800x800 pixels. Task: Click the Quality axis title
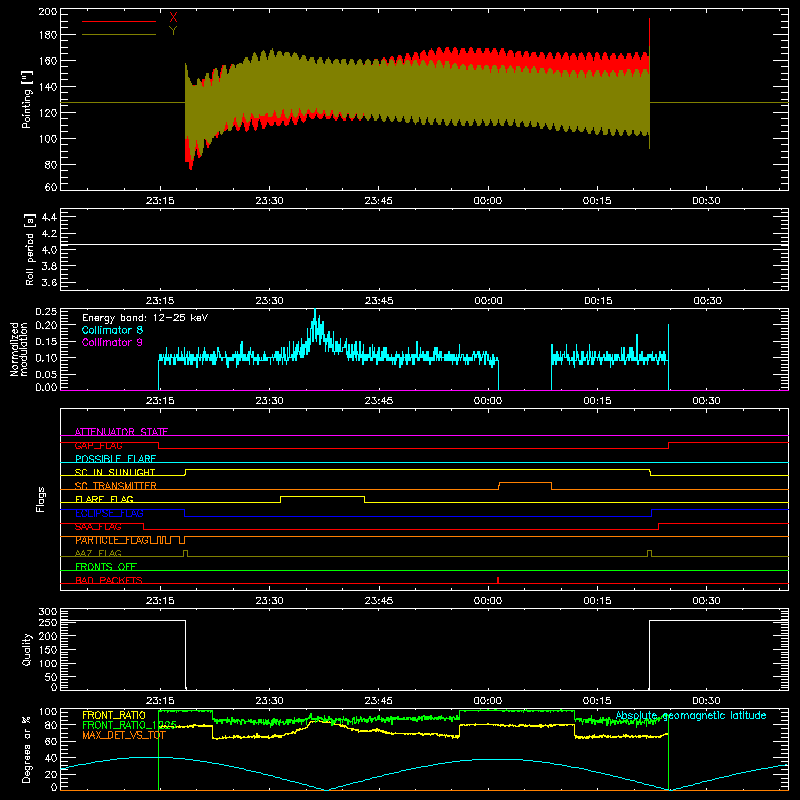click(x=27, y=649)
